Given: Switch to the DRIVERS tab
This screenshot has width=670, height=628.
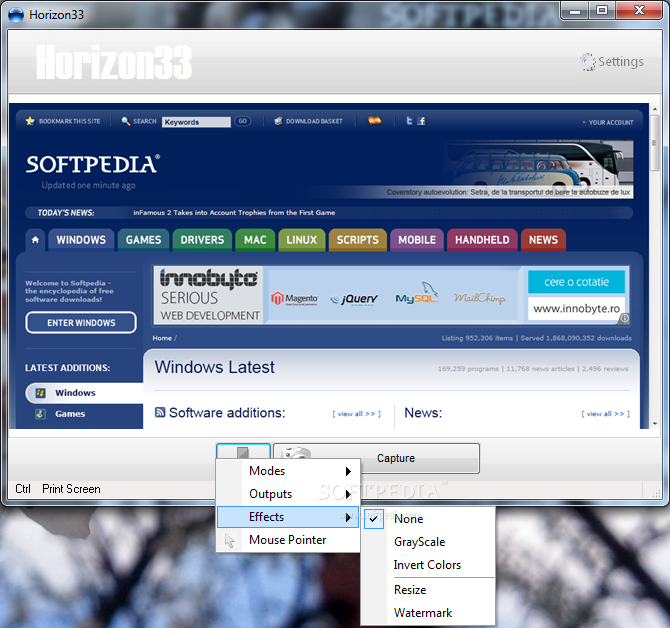Looking at the screenshot, I should (202, 240).
